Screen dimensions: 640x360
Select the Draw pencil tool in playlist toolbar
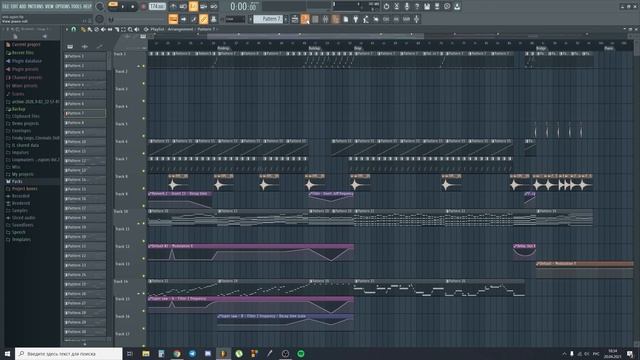(x=83, y=29)
